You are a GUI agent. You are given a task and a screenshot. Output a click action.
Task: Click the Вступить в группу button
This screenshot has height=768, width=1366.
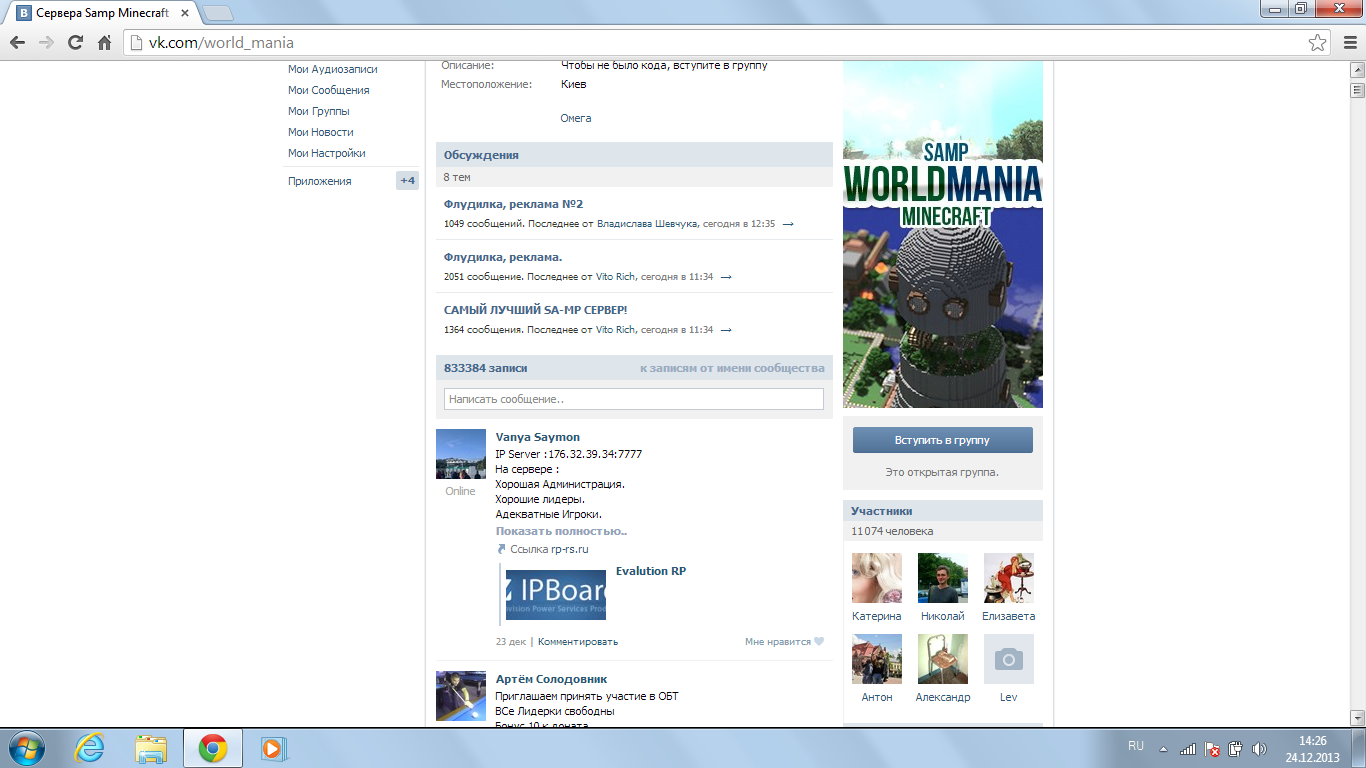(943, 440)
